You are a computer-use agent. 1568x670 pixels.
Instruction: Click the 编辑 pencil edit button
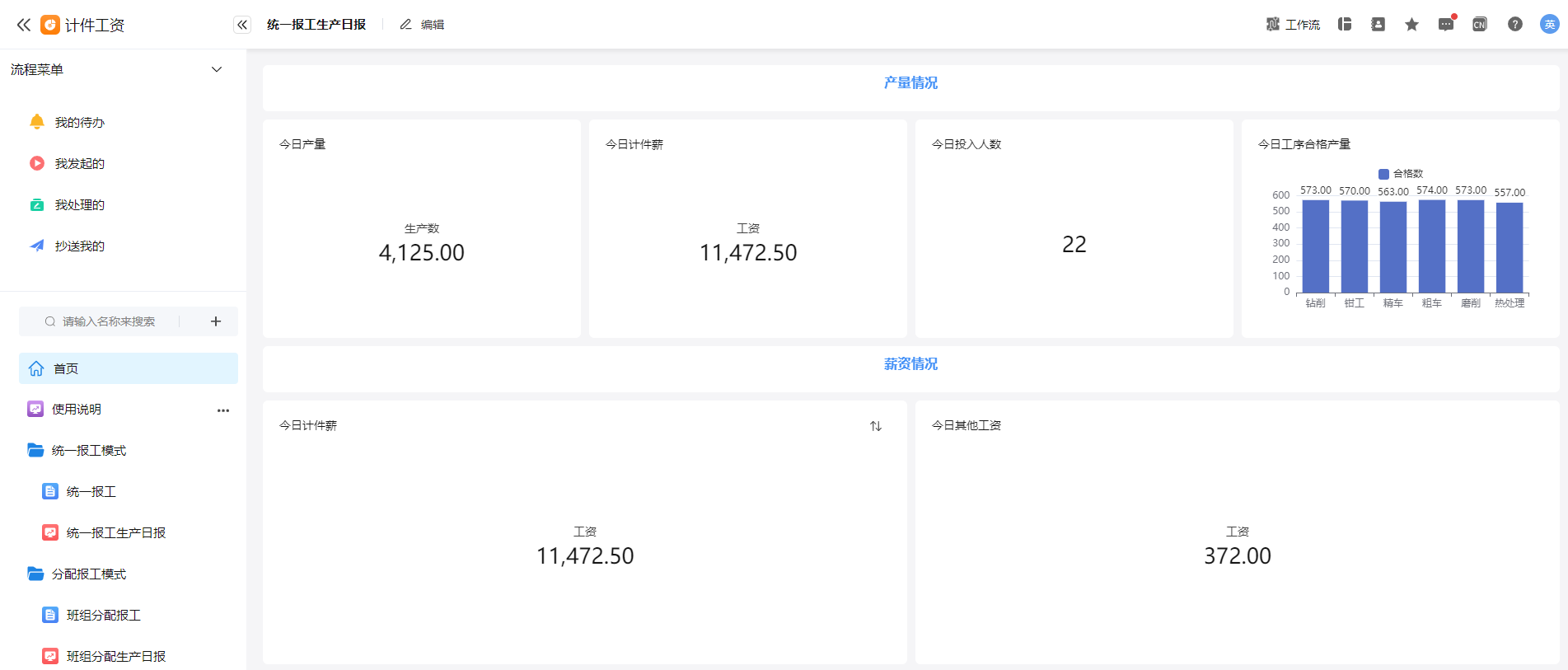point(422,25)
